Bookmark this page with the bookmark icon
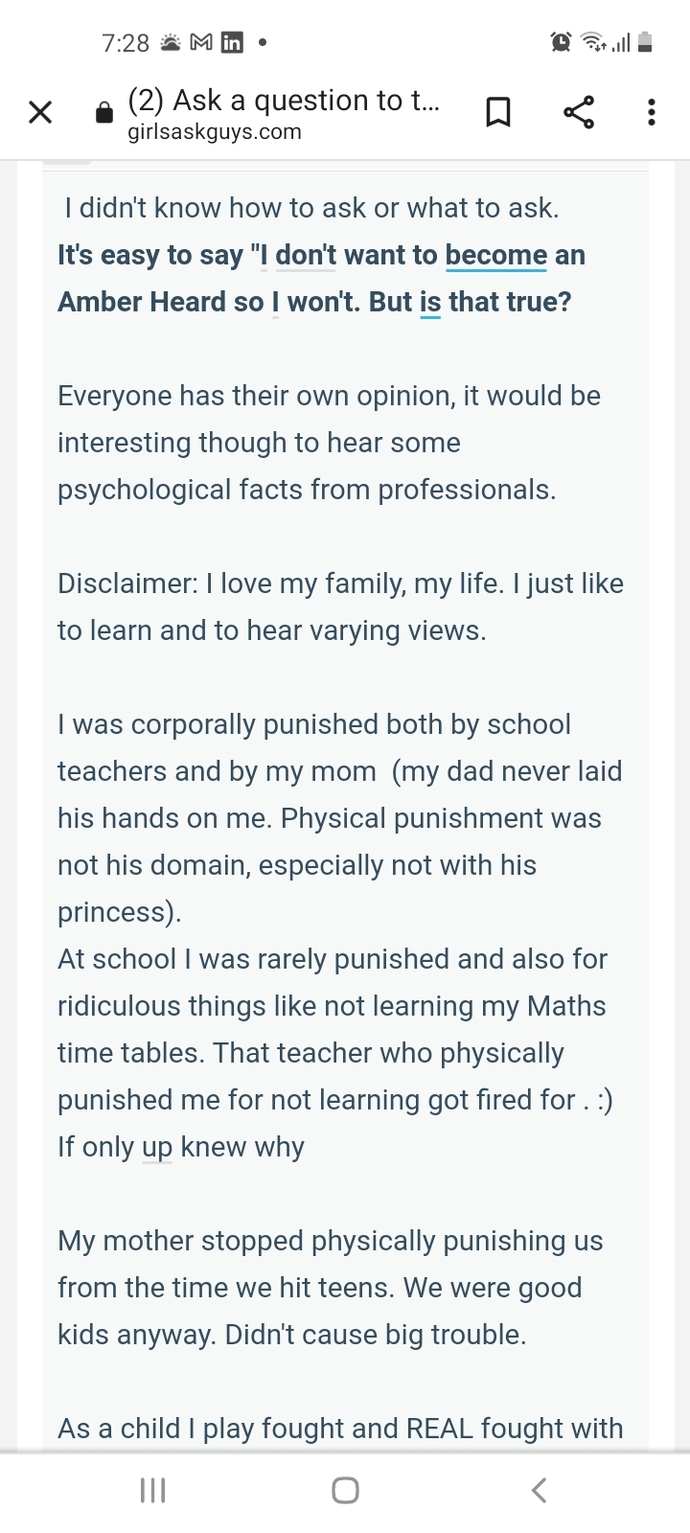Image resolution: width=690 pixels, height=1533 pixels. click(497, 113)
